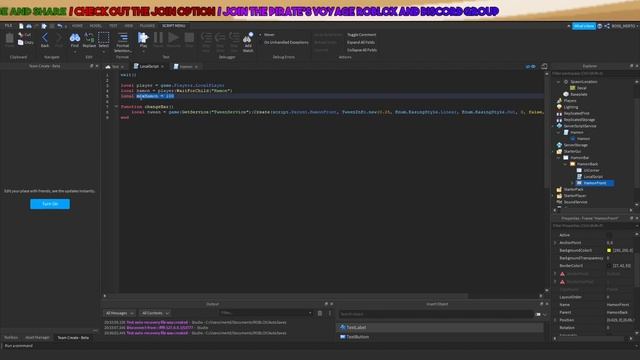This screenshot has width=640, height=360.
Task: Click the BackgroundColor3 yellow swatch
Action: point(609,251)
